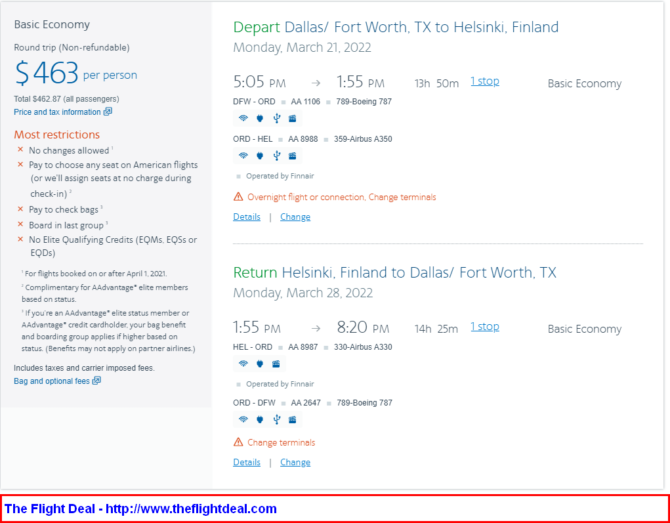Click Change for the Dallas to Helsinki flight

pyautogui.click(x=295, y=217)
